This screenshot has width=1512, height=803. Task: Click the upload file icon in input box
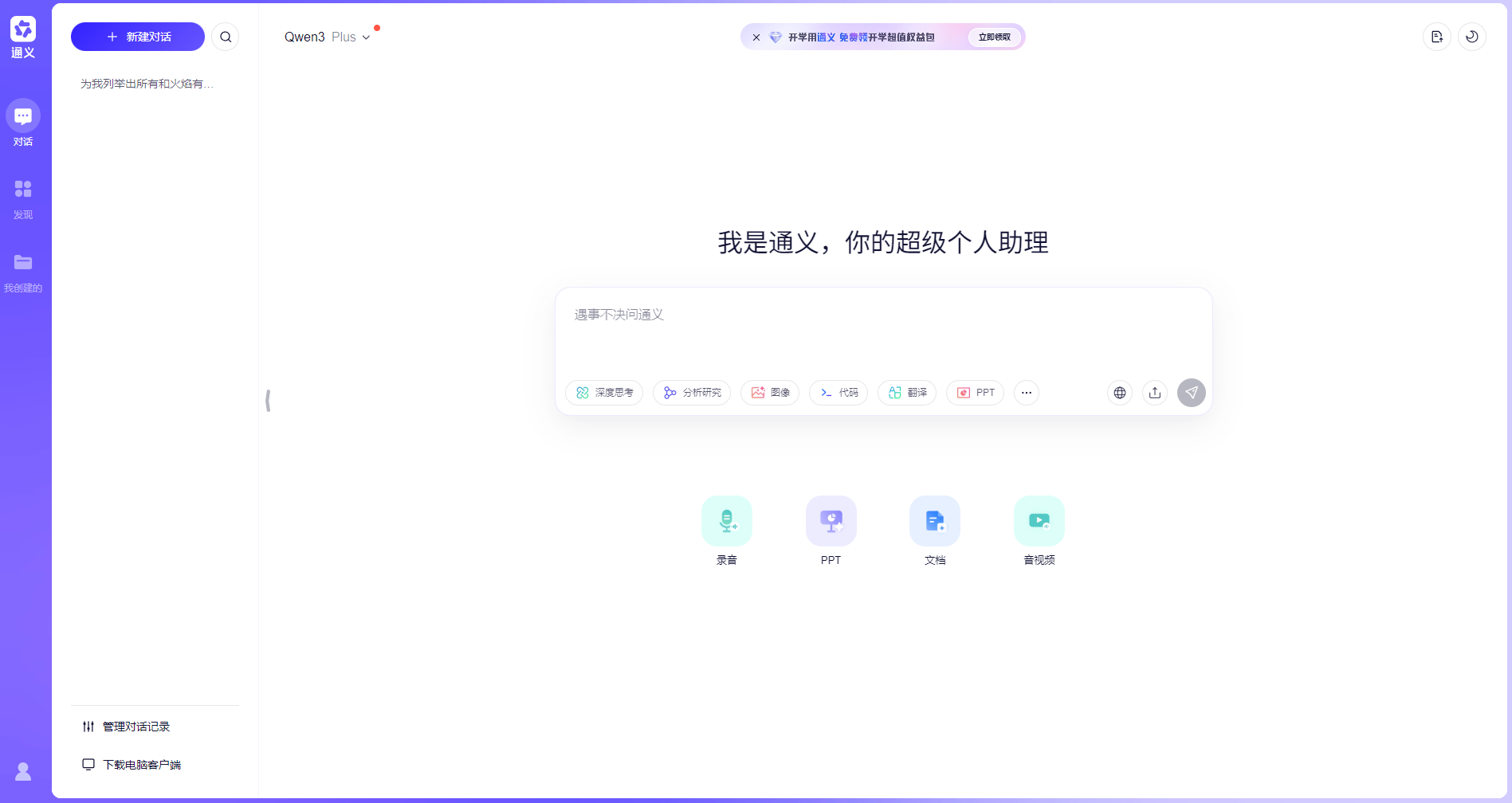1154,393
